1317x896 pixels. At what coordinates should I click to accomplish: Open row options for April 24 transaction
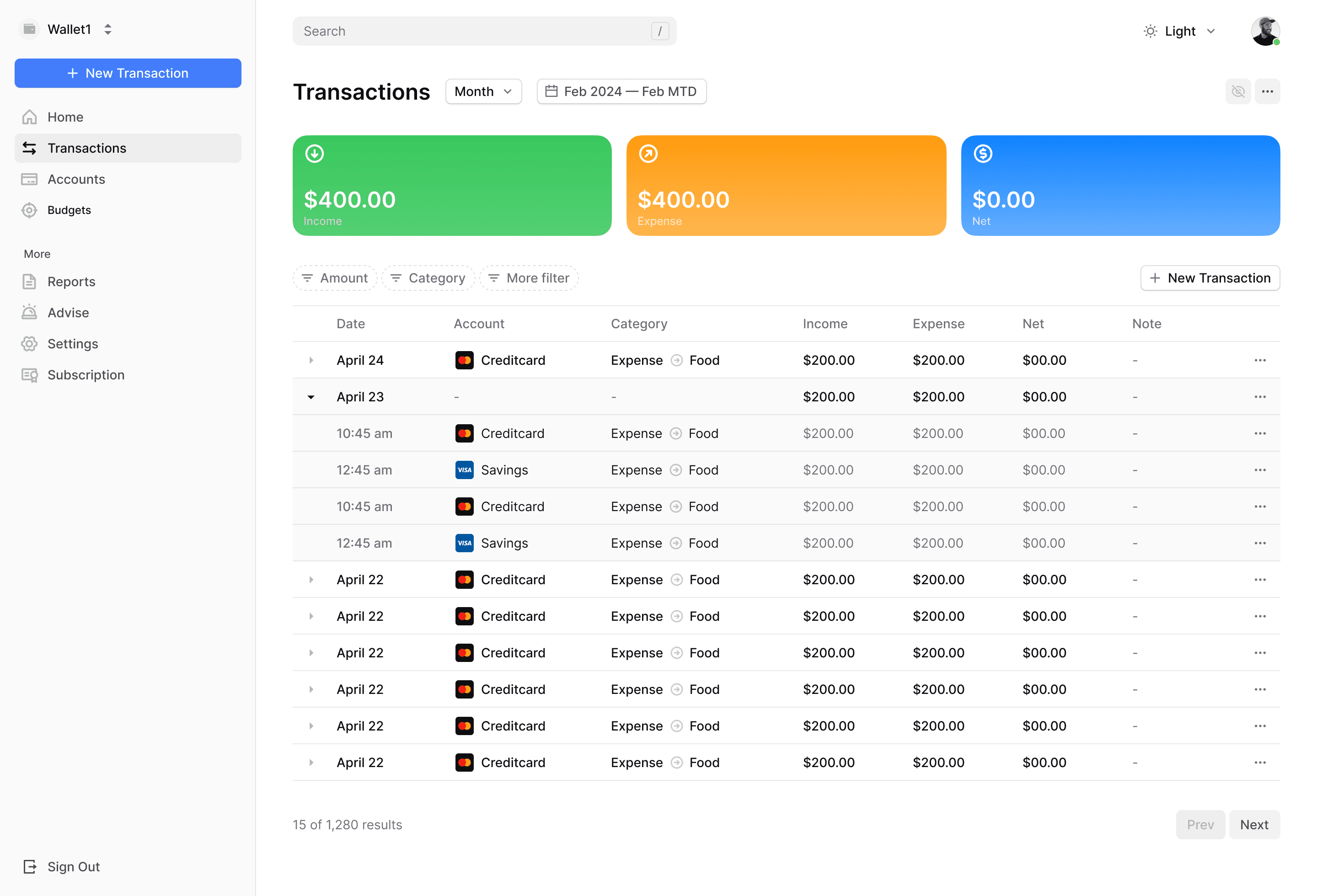coord(1260,360)
